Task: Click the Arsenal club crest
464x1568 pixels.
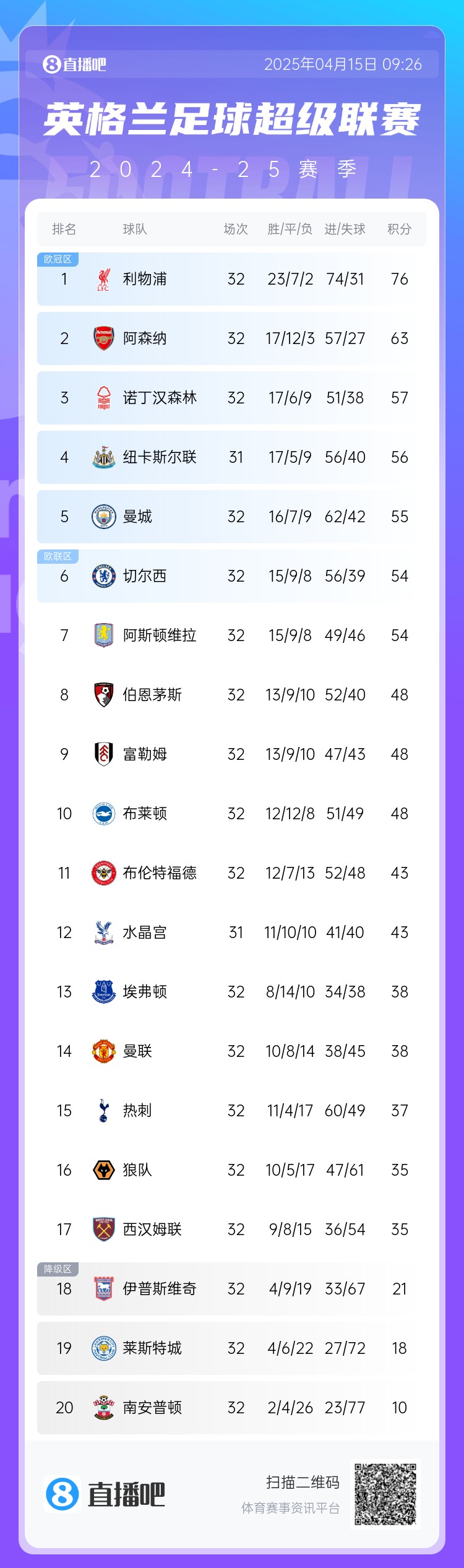Action: 103,338
